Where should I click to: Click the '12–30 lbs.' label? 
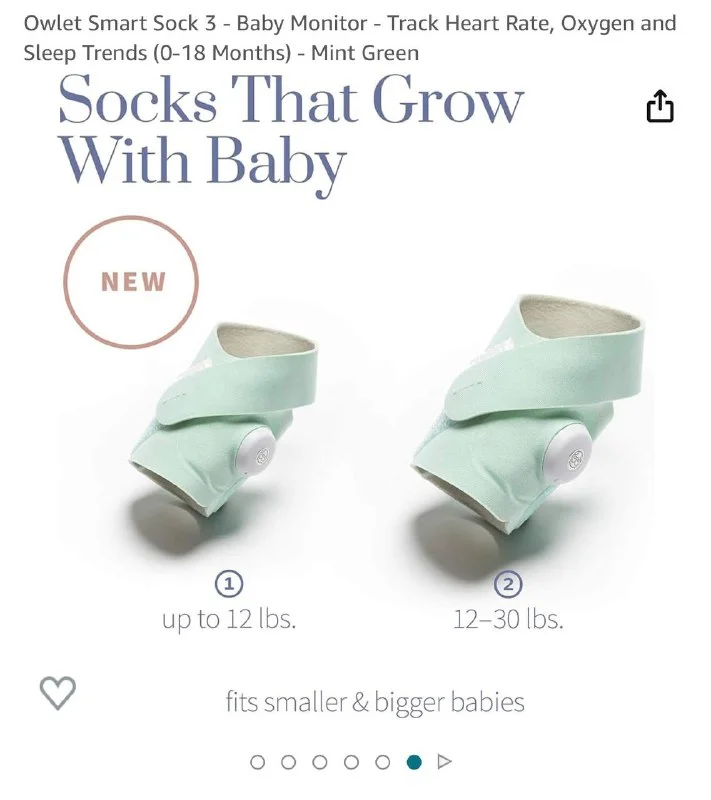click(509, 619)
